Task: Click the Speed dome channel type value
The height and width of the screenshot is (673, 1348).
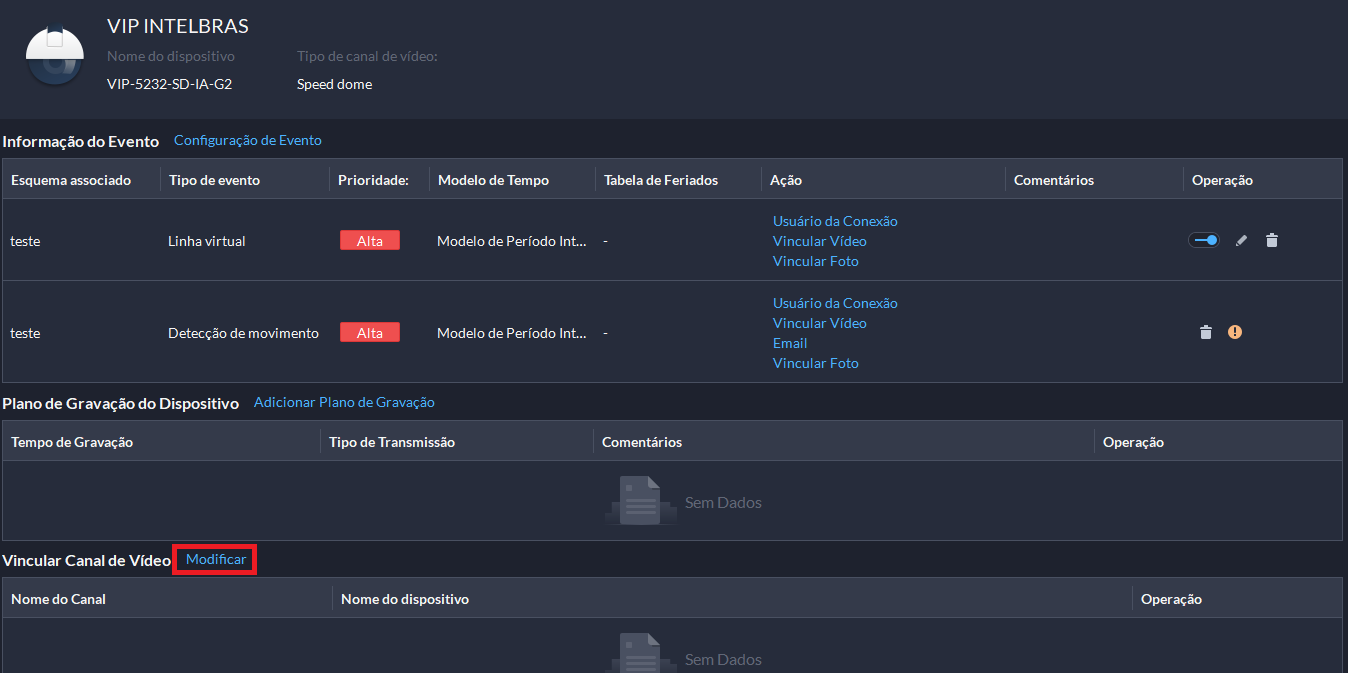Action: pos(334,84)
